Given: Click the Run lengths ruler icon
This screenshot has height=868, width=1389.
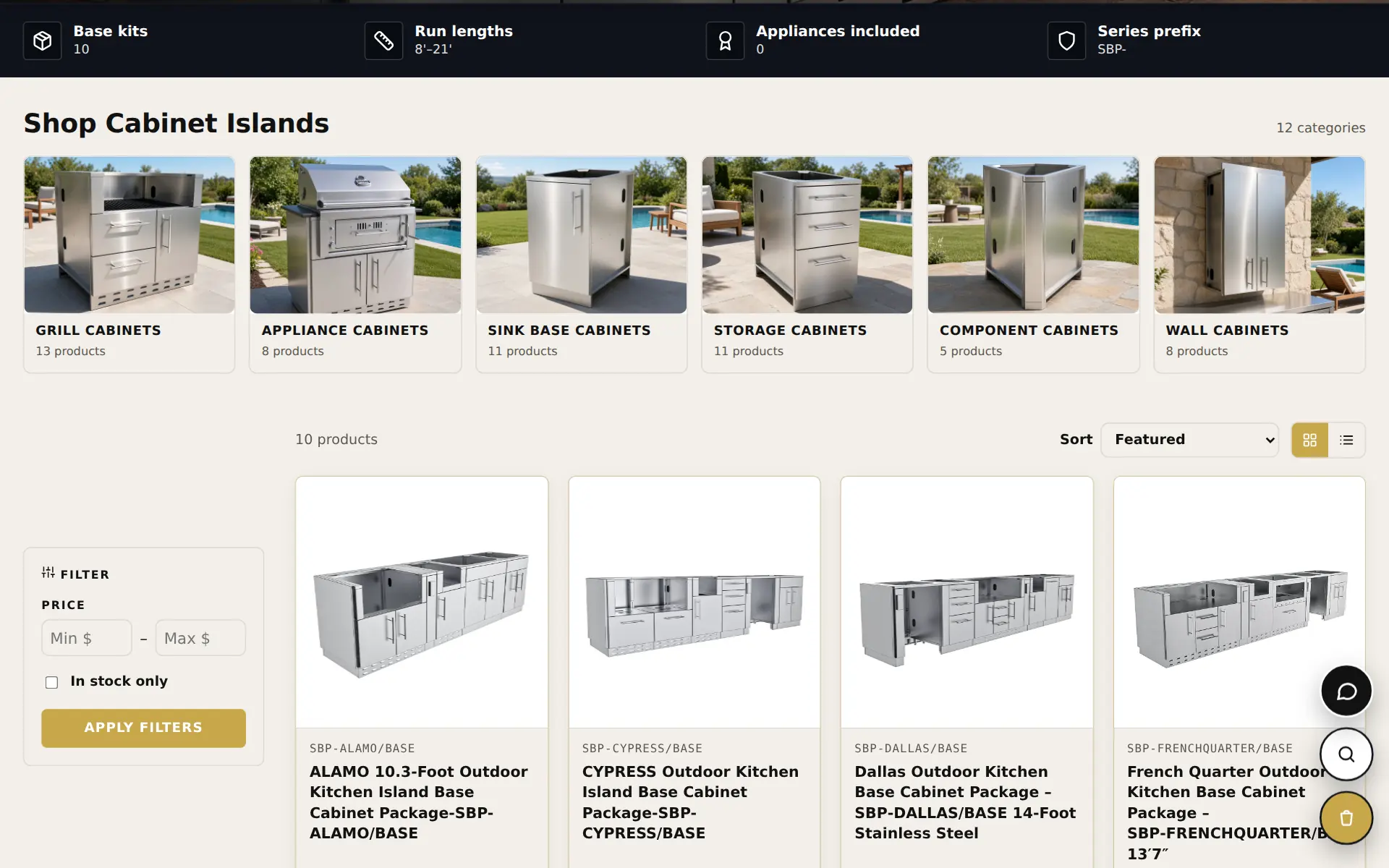Looking at the screenshot, I should tap(383, 41).
